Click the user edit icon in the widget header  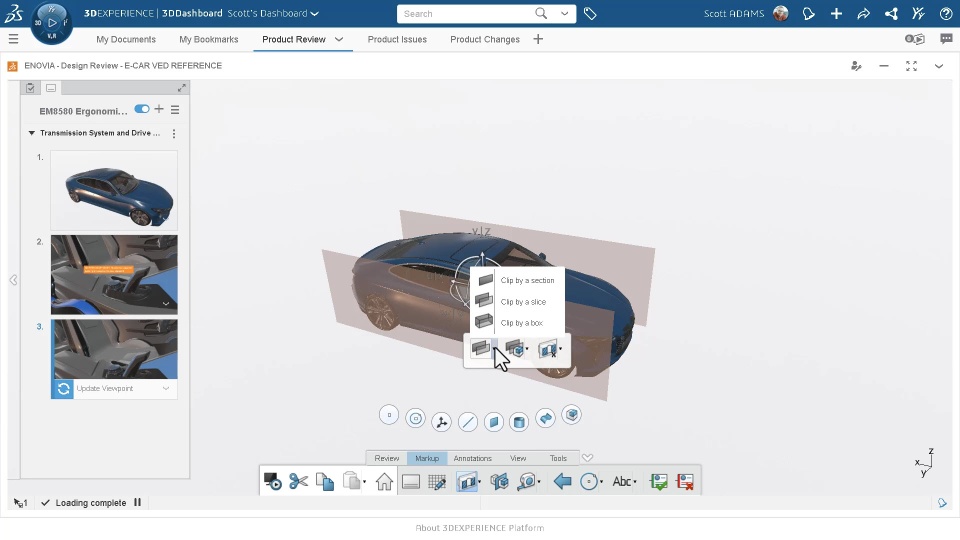(857, 66)
